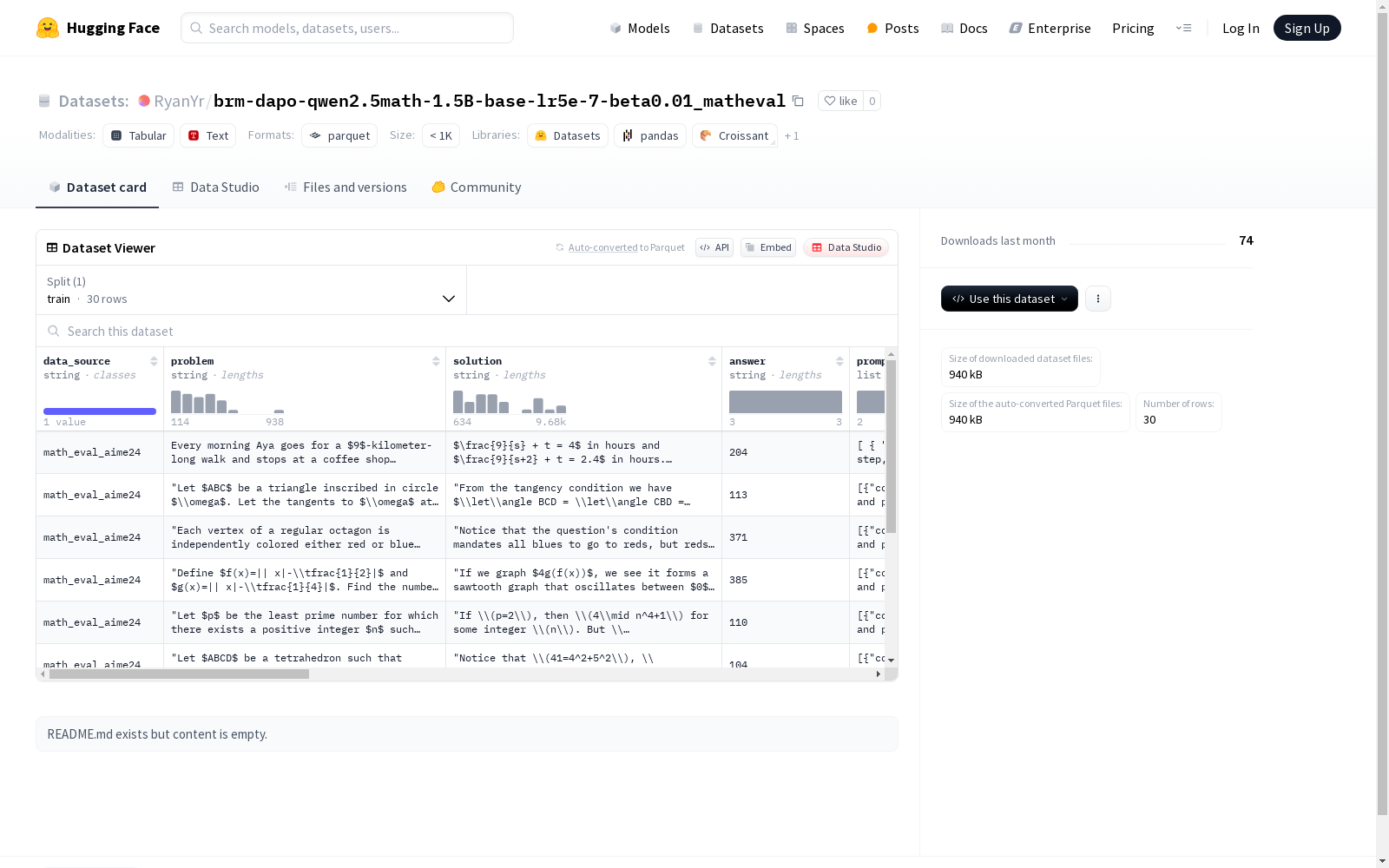Click the Sign Up button

pyautogui.click(x=1307, y=28)
